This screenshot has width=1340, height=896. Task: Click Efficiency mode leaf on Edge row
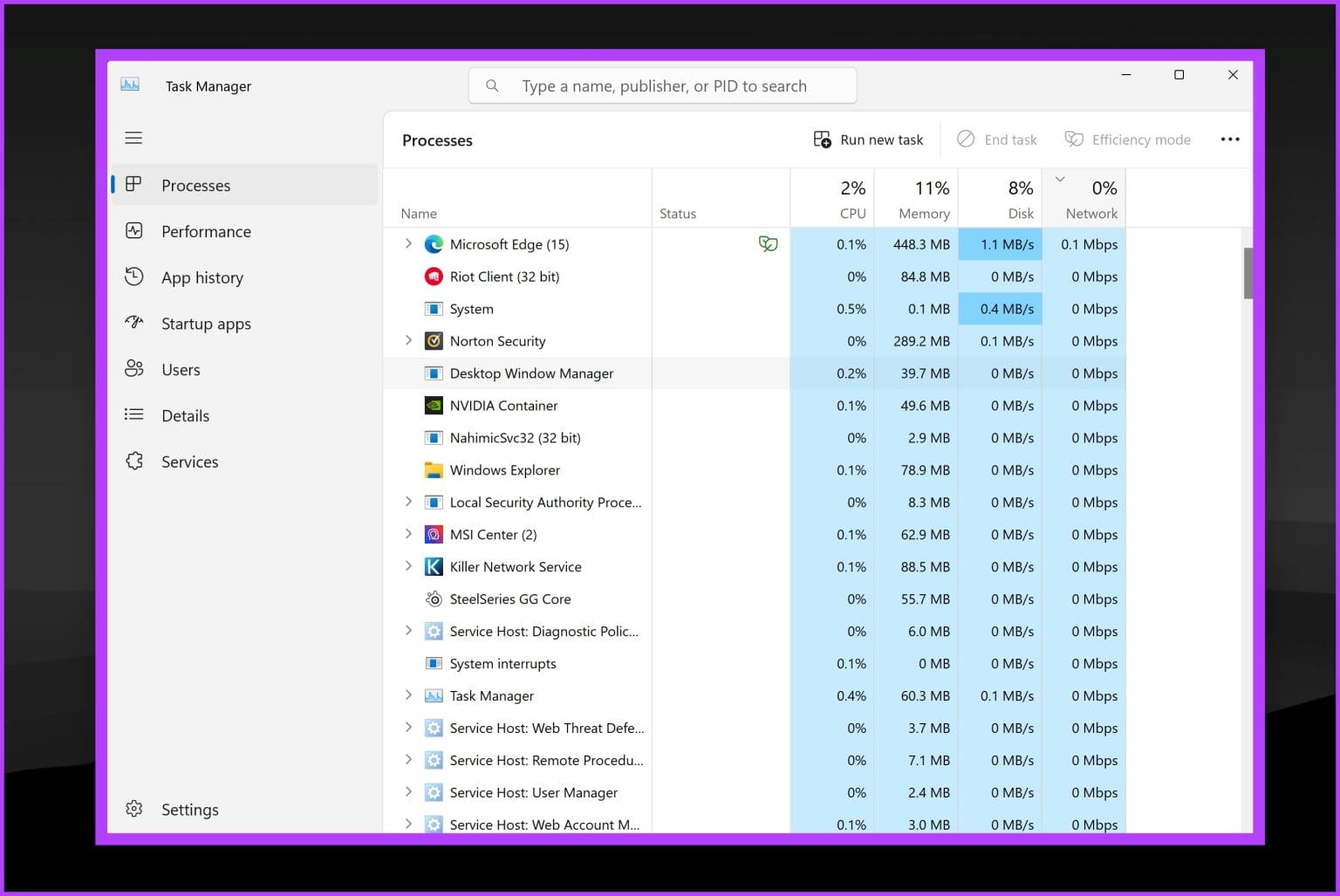[x=768, y=244]
